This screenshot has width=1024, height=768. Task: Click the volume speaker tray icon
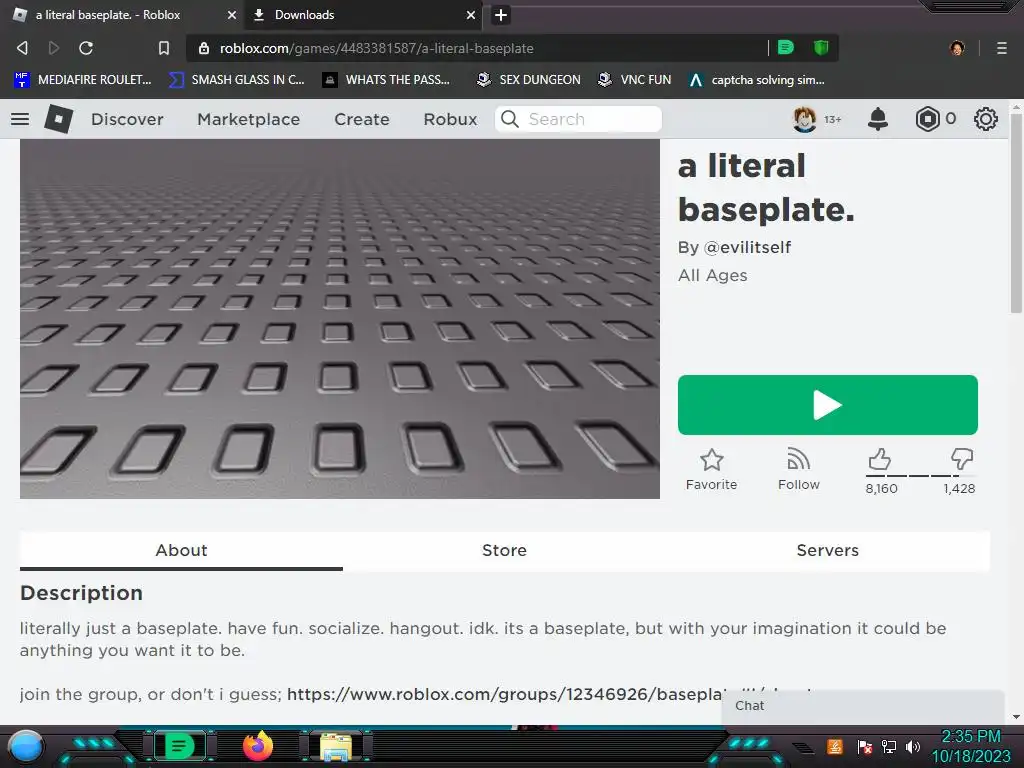(x=912, y=746)
